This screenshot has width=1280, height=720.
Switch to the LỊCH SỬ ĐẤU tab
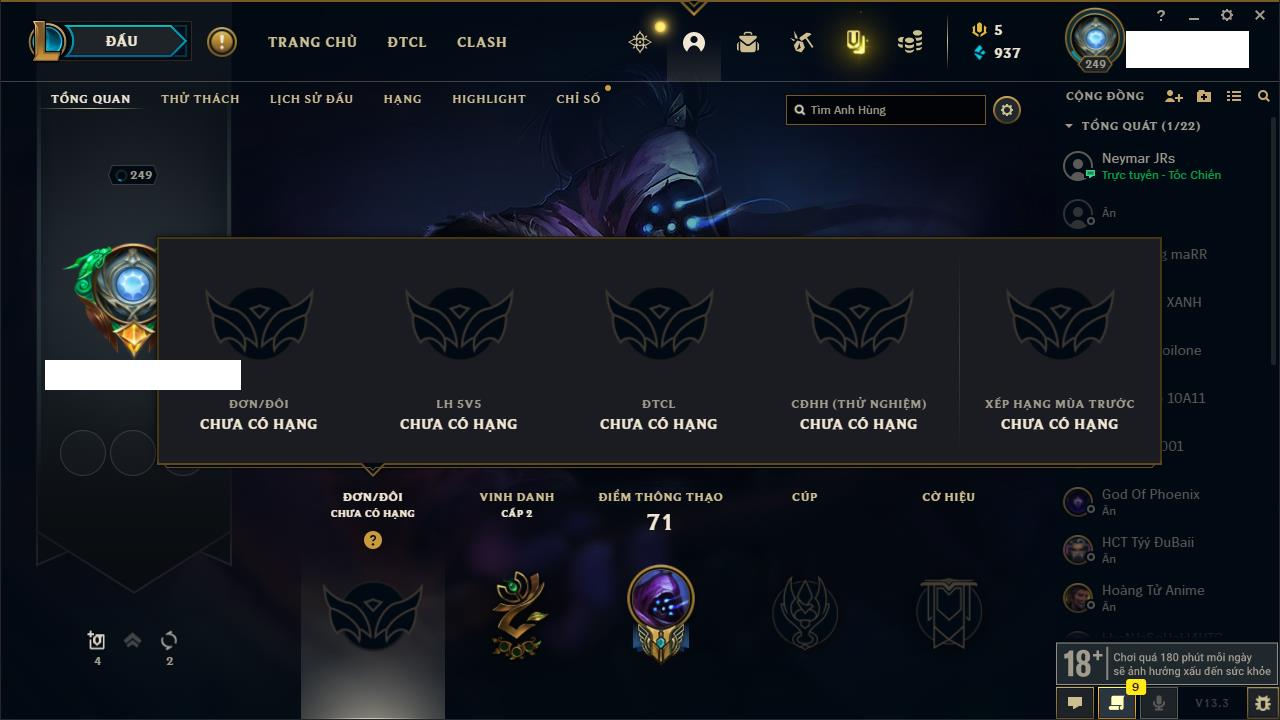(x=311, y=99)
